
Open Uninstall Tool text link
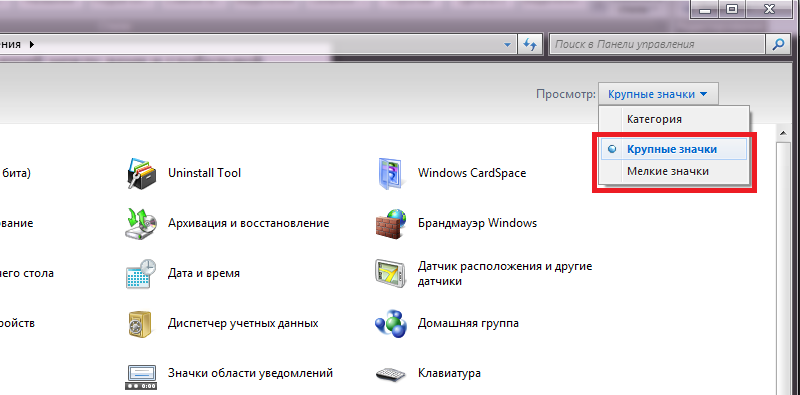click(204, 174)
